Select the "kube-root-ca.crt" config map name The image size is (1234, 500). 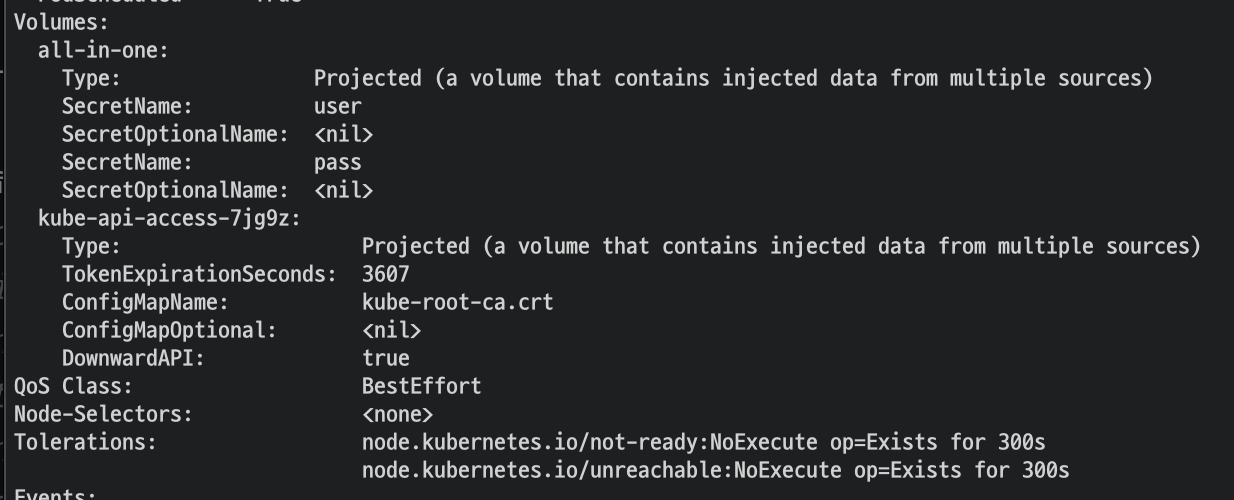coord(457,302)
